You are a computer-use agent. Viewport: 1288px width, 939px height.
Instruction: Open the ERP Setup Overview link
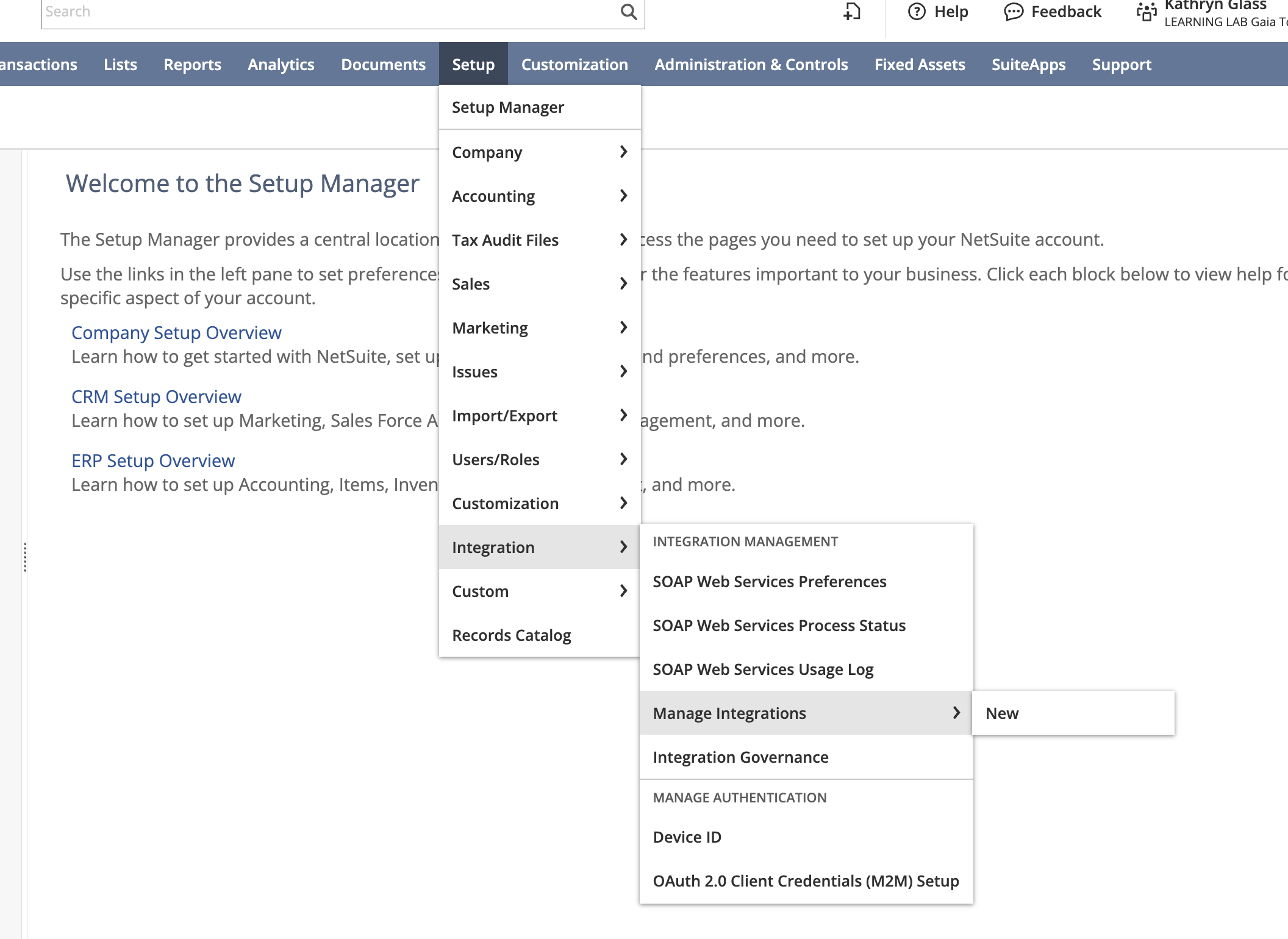point(152,460)
